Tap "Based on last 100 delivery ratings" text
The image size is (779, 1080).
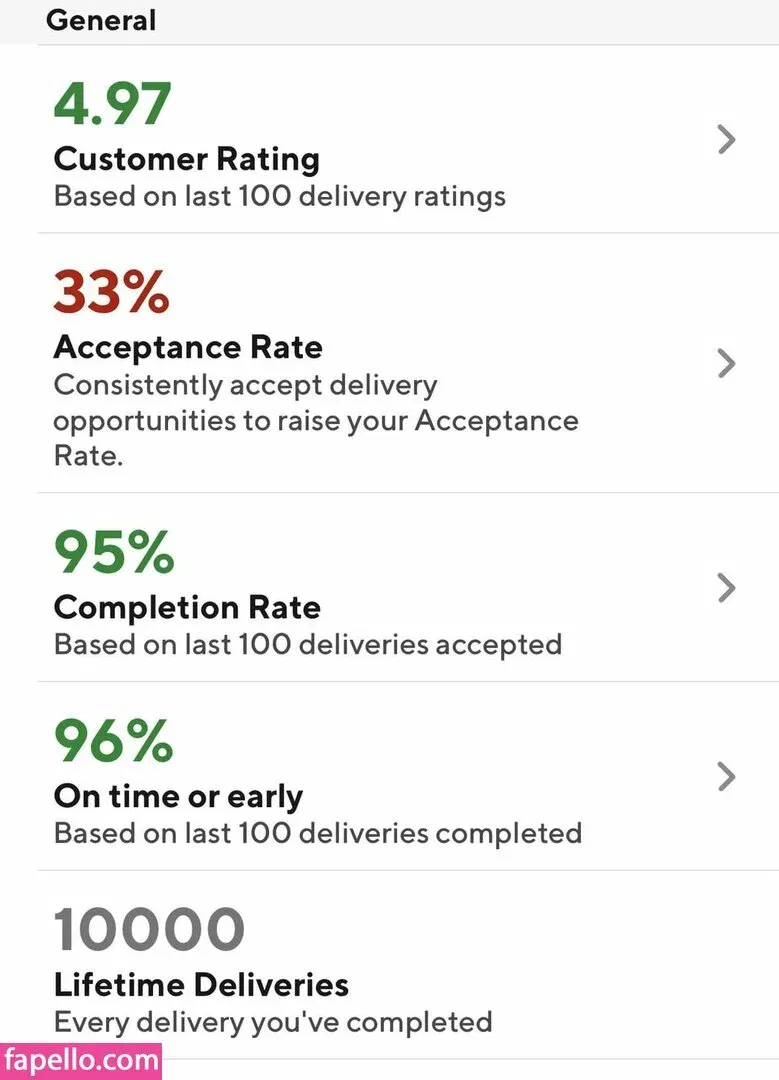279,195
